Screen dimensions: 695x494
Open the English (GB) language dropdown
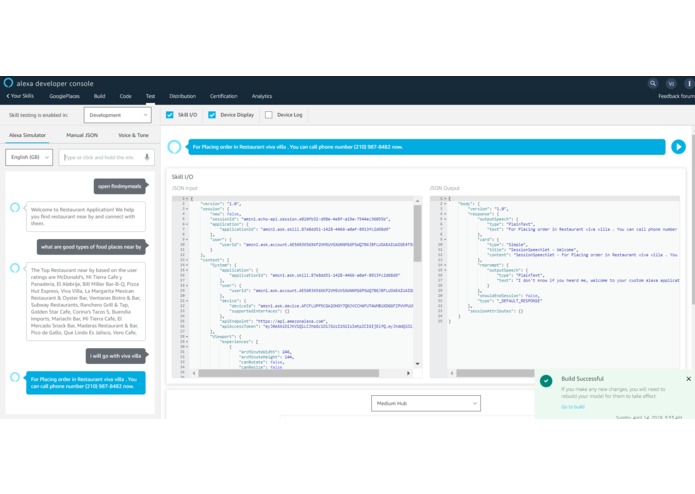point(29,157)
